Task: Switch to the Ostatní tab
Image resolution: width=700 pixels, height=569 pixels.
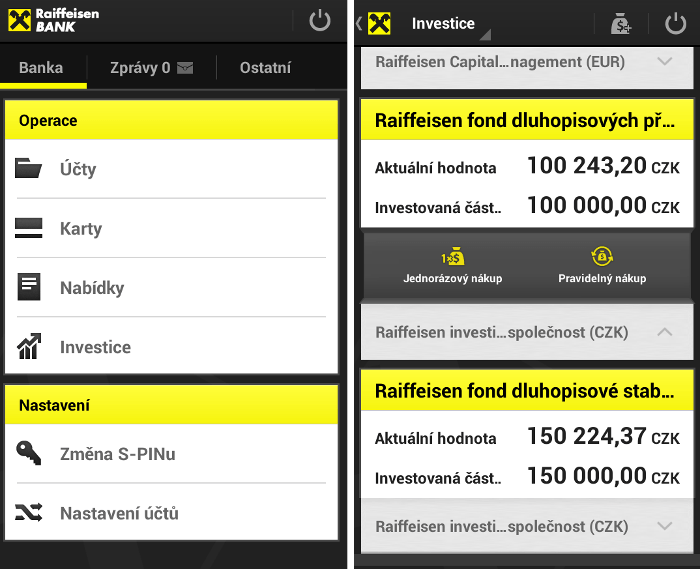Action: click(x=265, y=68)
